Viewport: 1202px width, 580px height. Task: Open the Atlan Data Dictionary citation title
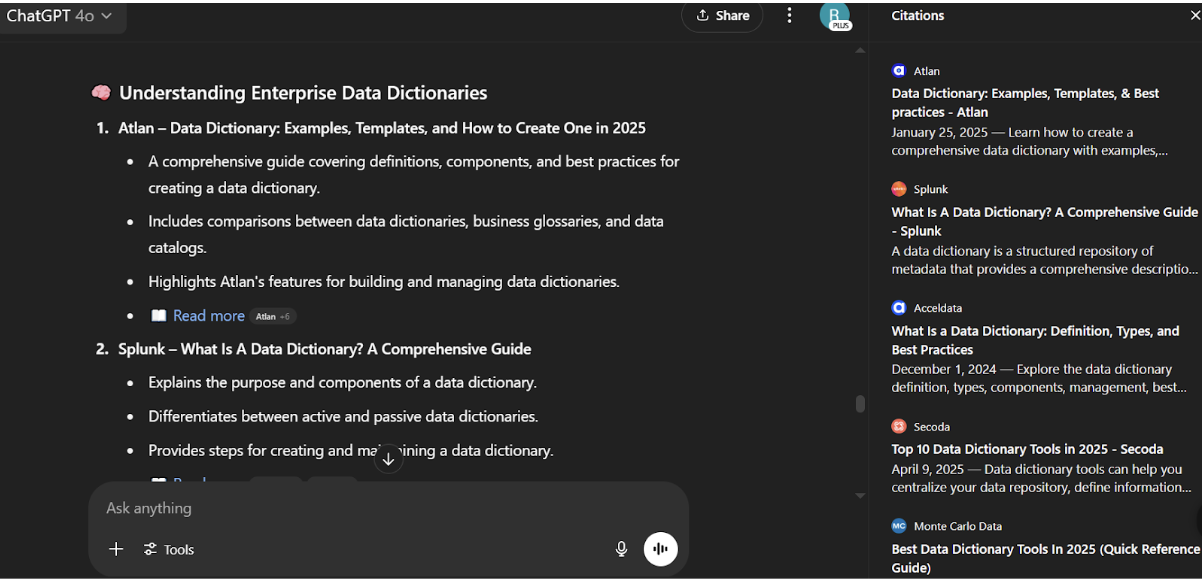(x=1025, y=103)
